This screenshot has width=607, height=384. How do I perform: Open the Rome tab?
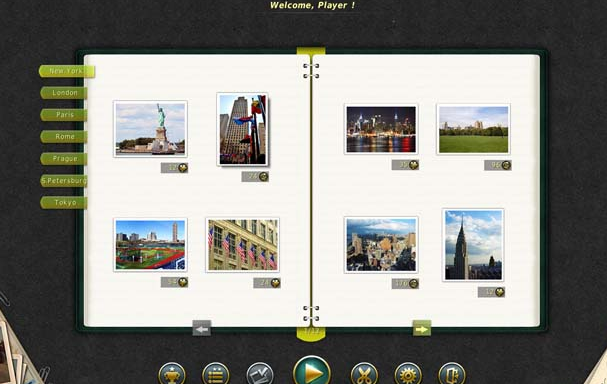[x=64, y=137]
